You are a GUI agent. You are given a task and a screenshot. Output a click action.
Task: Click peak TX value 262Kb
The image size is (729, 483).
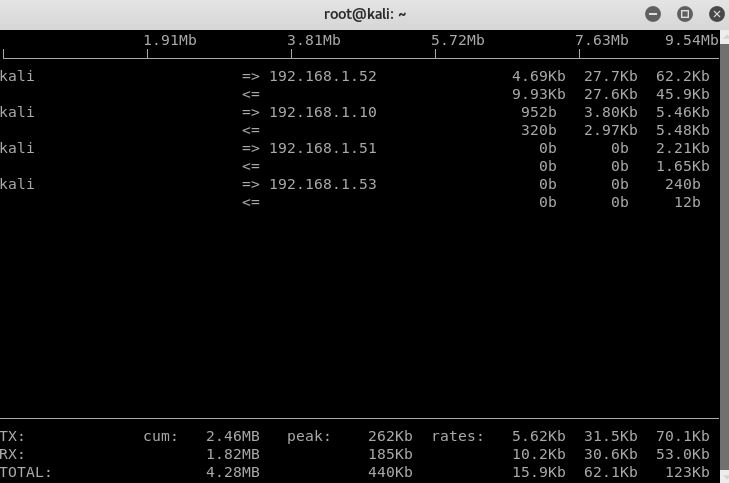tap(390, 436)
